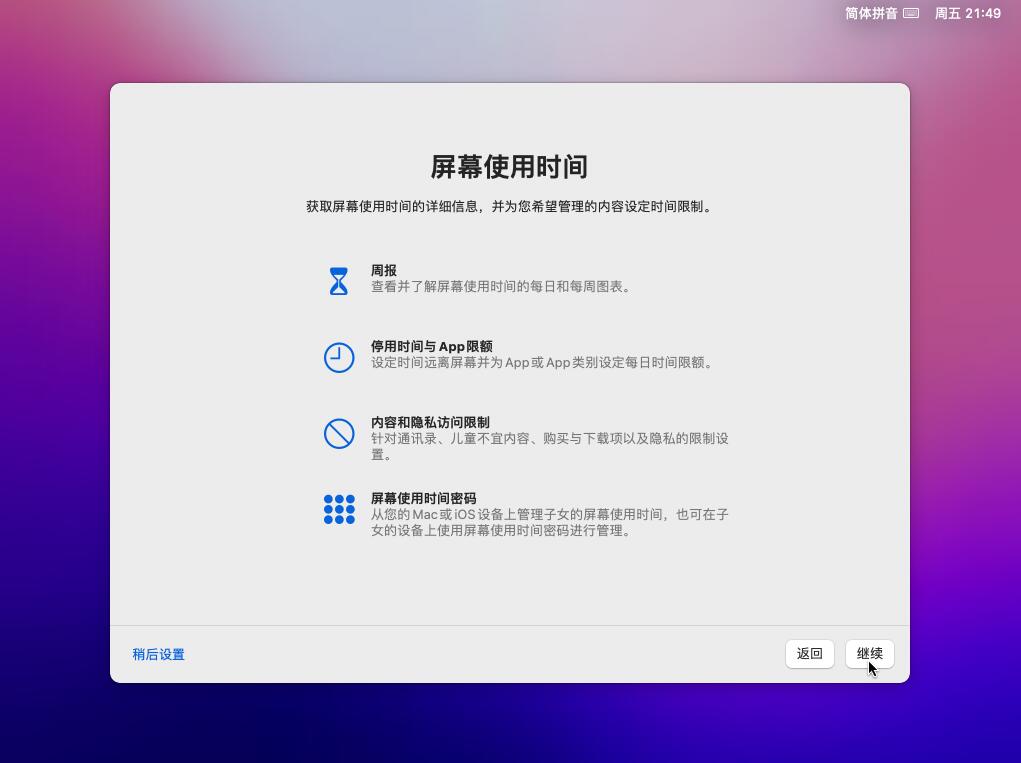Select the circular clock symbol in feature list
The width and height of the screenshot is (1021, 763).
pyautogui.click(x=339, y=355)
